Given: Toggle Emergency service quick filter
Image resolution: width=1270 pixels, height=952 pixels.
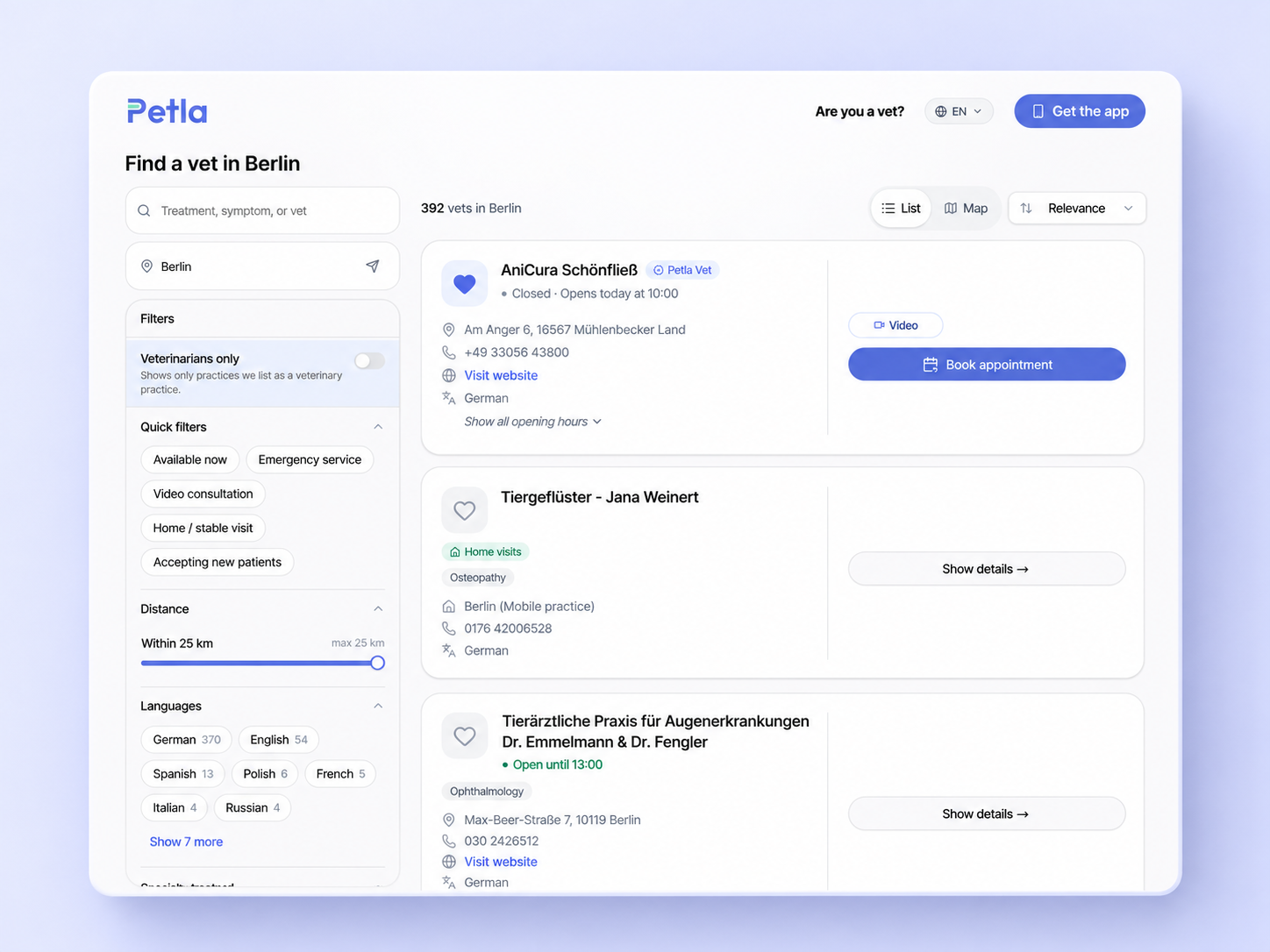Looking at the screenshot, I should pyautogui.click(x=310, y=459).
